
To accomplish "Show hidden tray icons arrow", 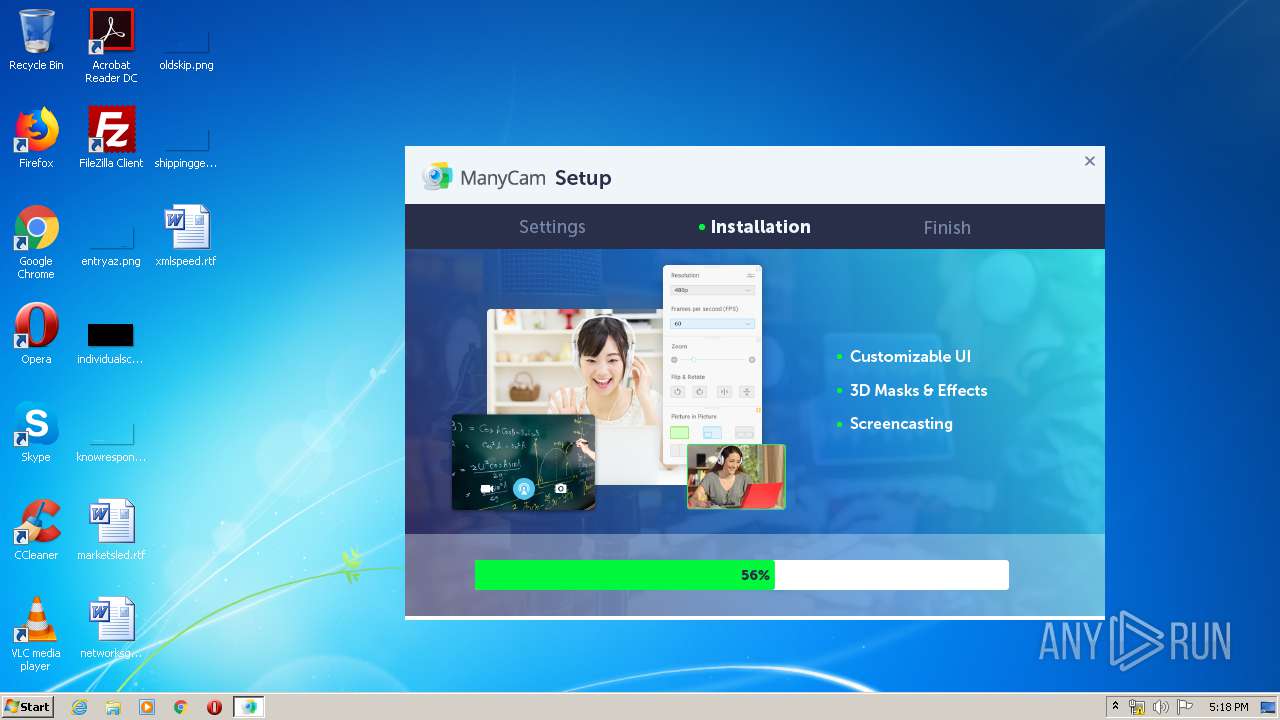I will point(1115,707).
